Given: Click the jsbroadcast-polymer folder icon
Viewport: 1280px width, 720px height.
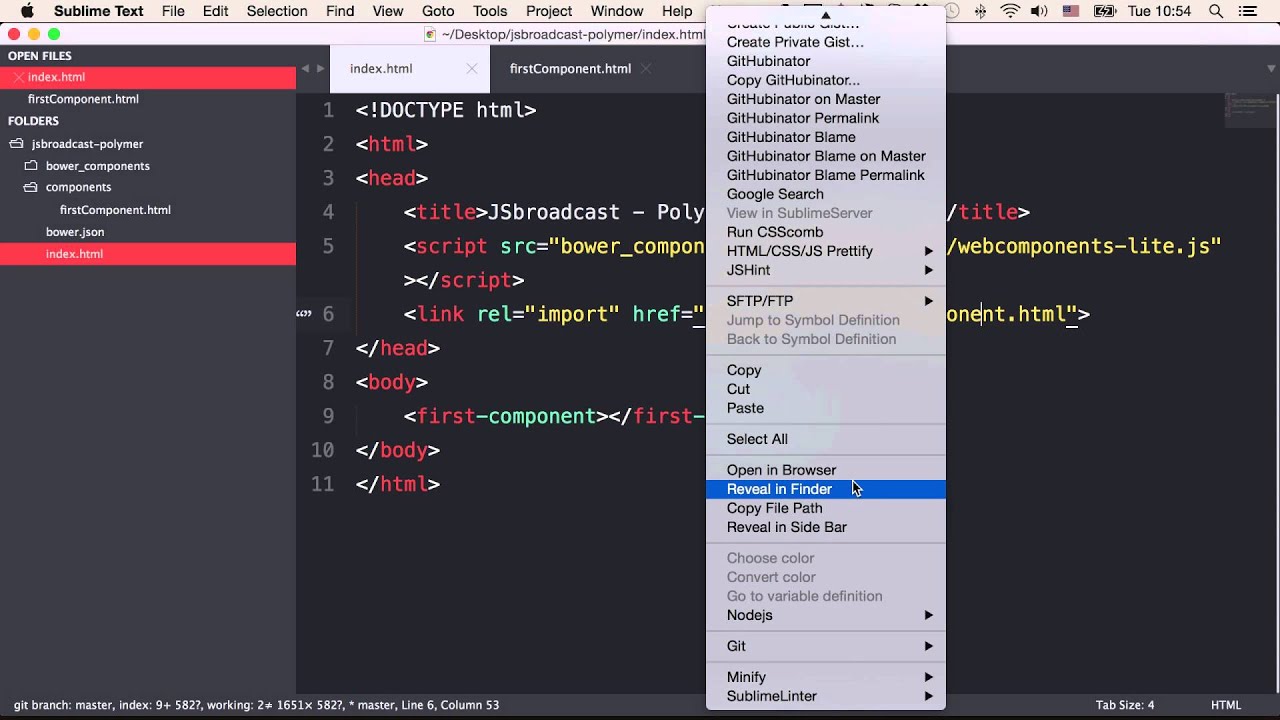Looking at the screenshot, I should [x=16, y=144].
